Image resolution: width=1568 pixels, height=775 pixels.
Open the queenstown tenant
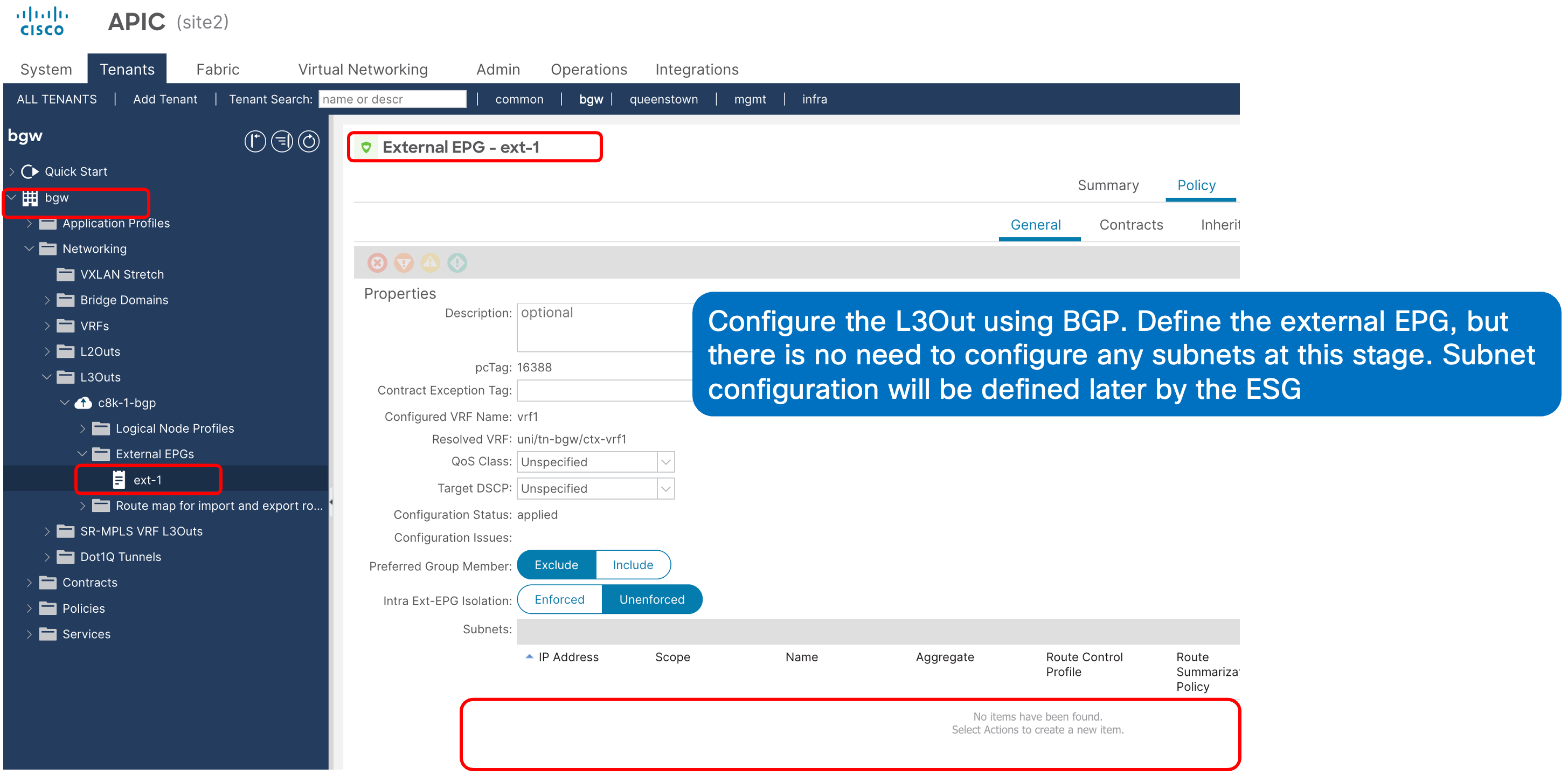pyautogui.click(x=663, y=99)
